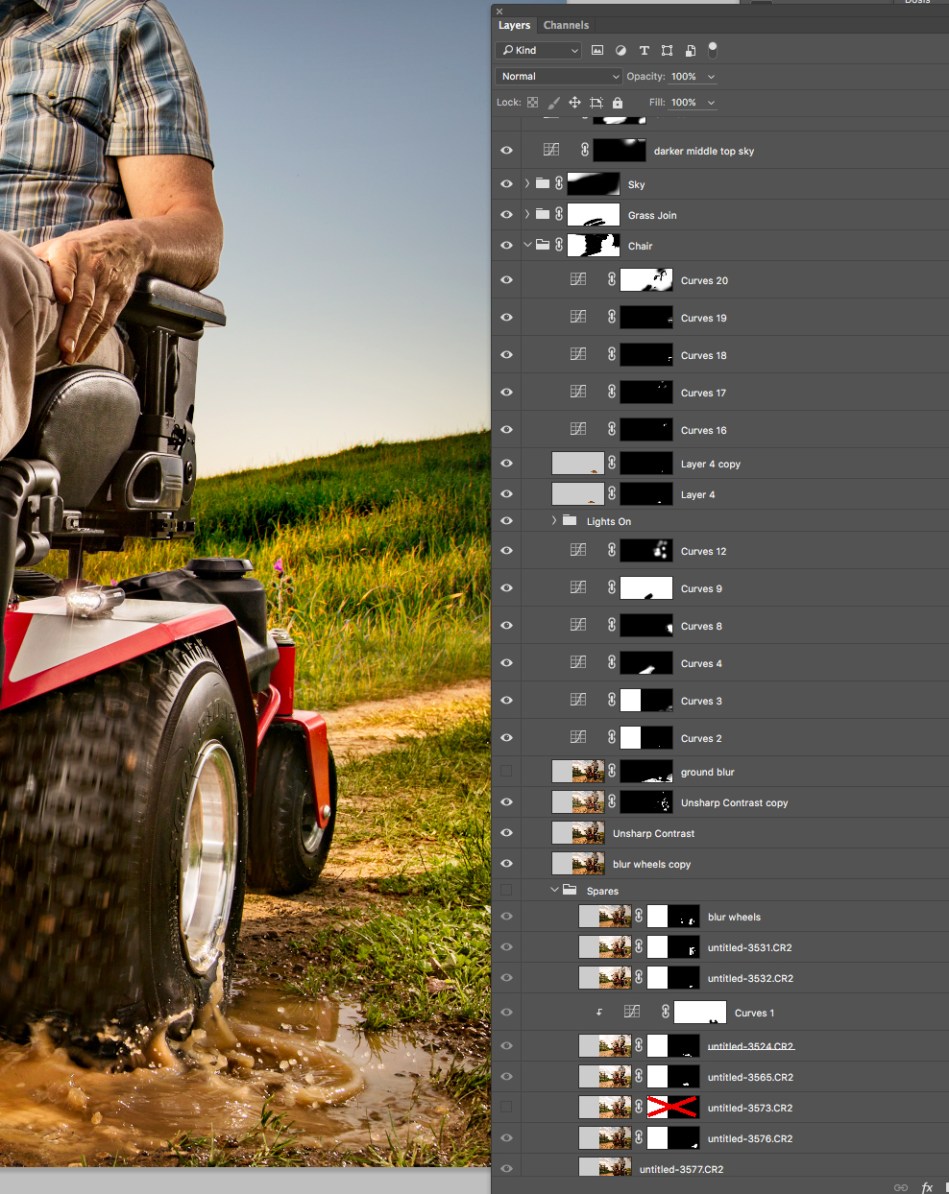Open the Opacity slider dropdown arrow

coord(711,77)
